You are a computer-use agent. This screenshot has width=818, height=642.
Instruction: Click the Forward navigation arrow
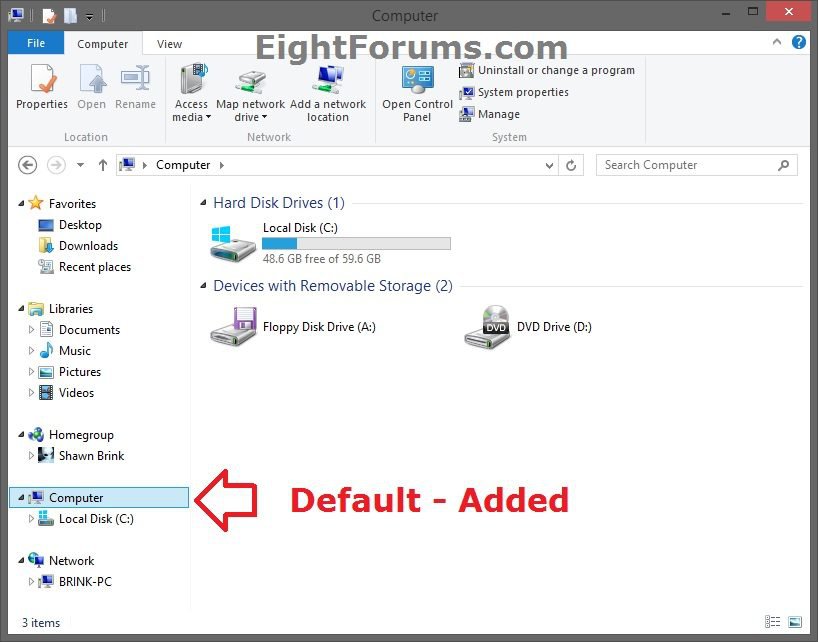pos(56,165)
